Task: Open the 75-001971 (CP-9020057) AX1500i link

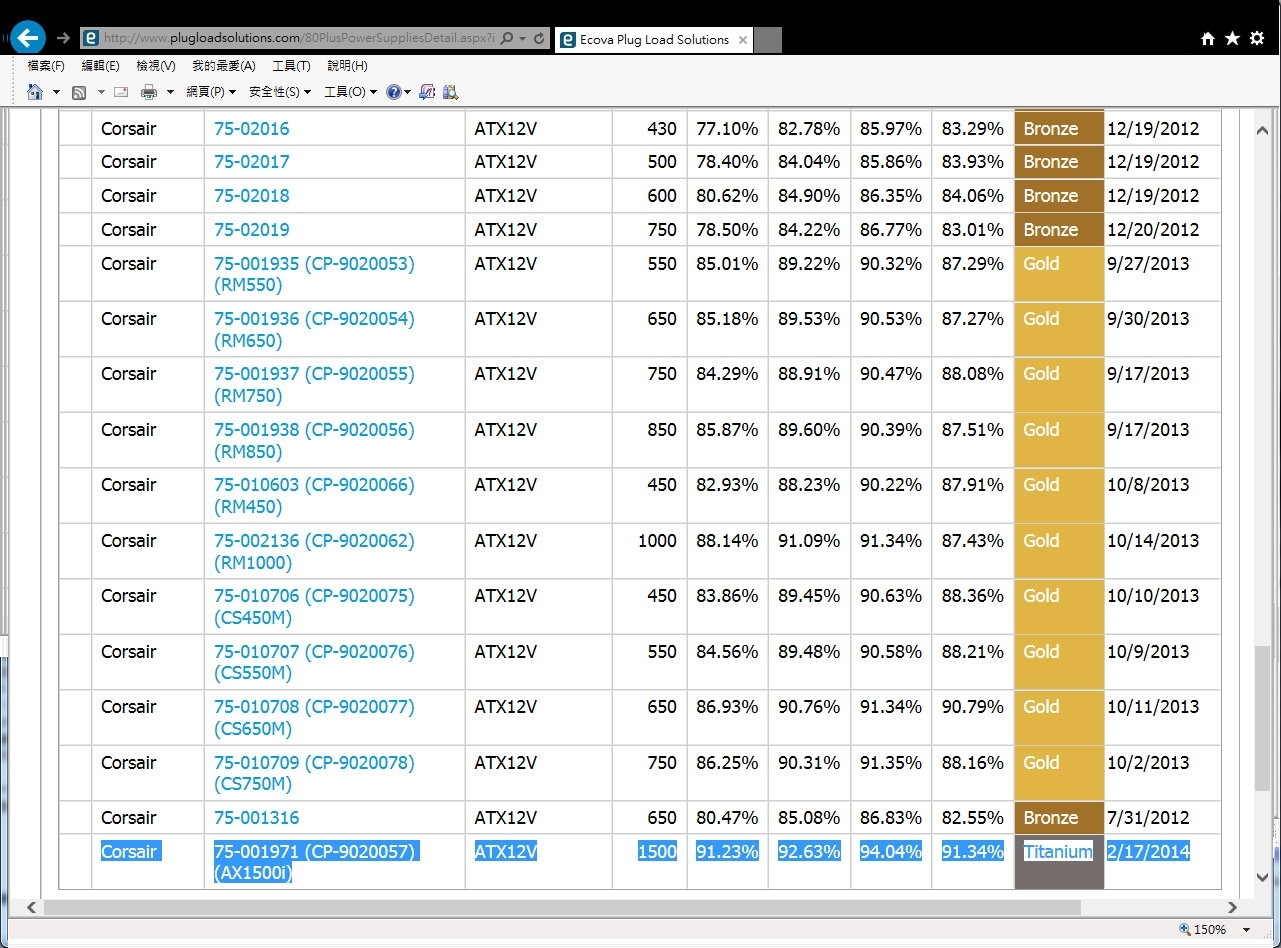Action: (x=316, y=862)
